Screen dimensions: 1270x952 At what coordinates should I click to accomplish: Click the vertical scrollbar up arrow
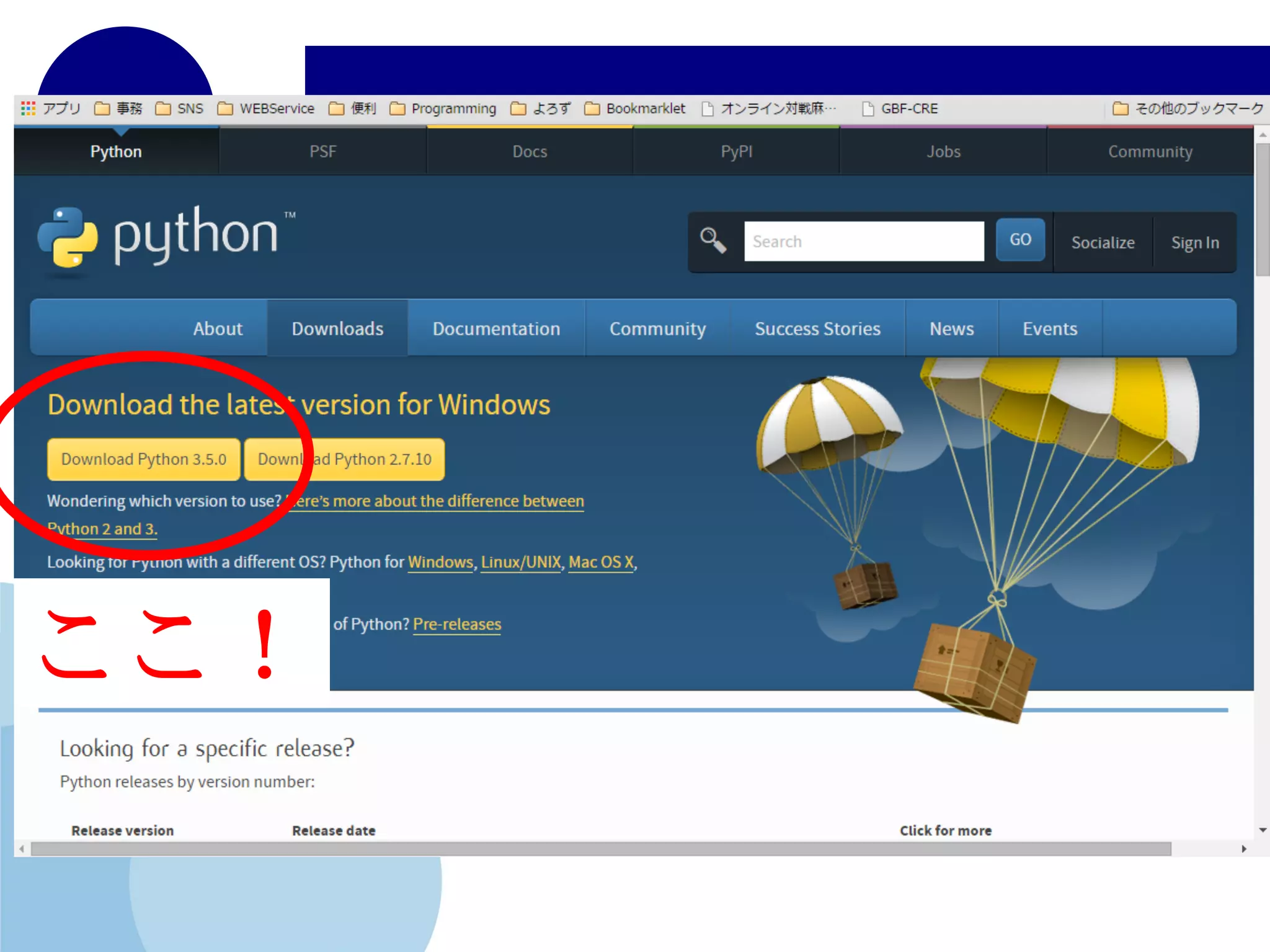tap(1263, 134)
